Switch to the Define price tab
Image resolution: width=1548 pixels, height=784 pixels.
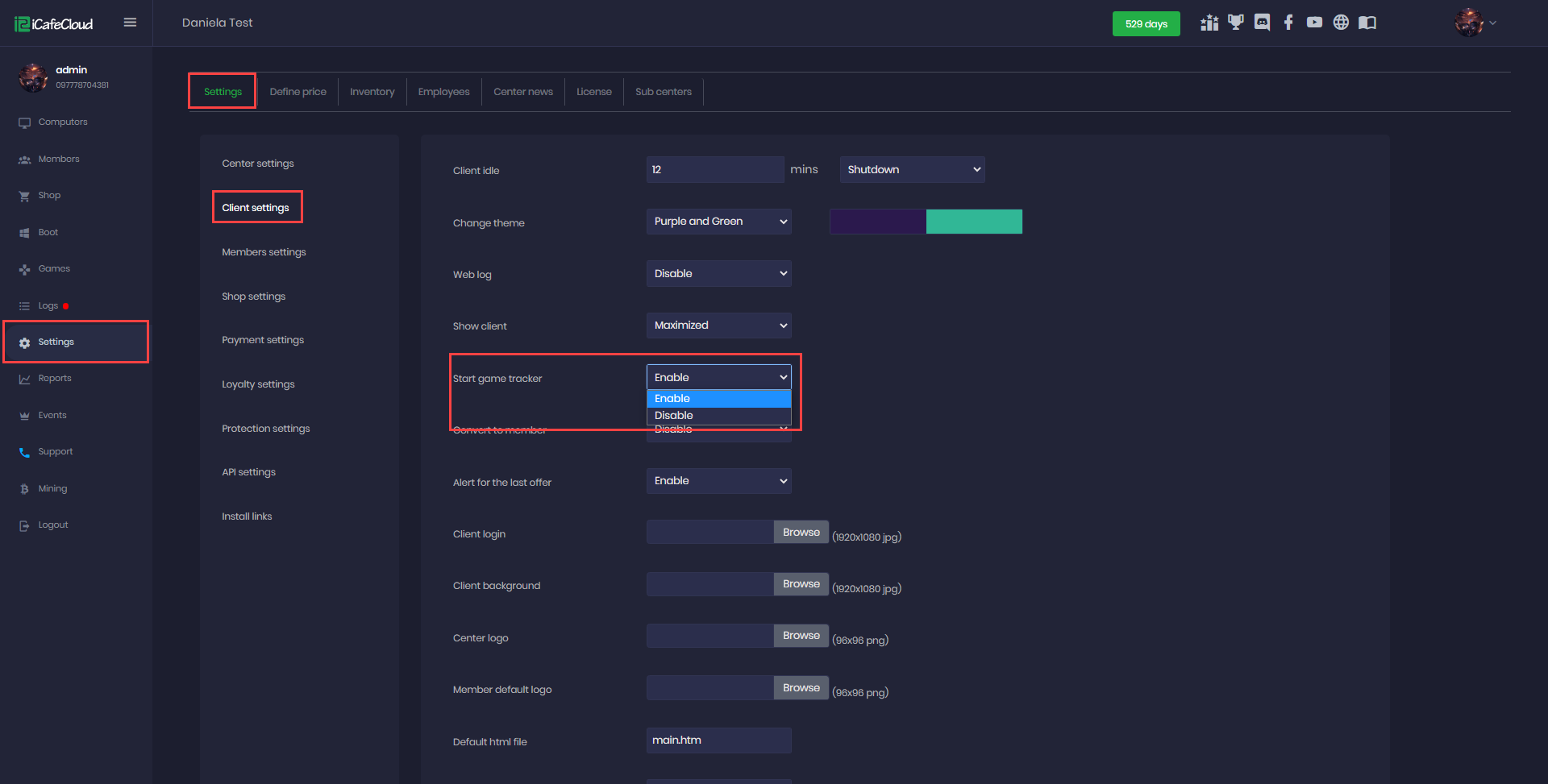(x=298, y=92)
